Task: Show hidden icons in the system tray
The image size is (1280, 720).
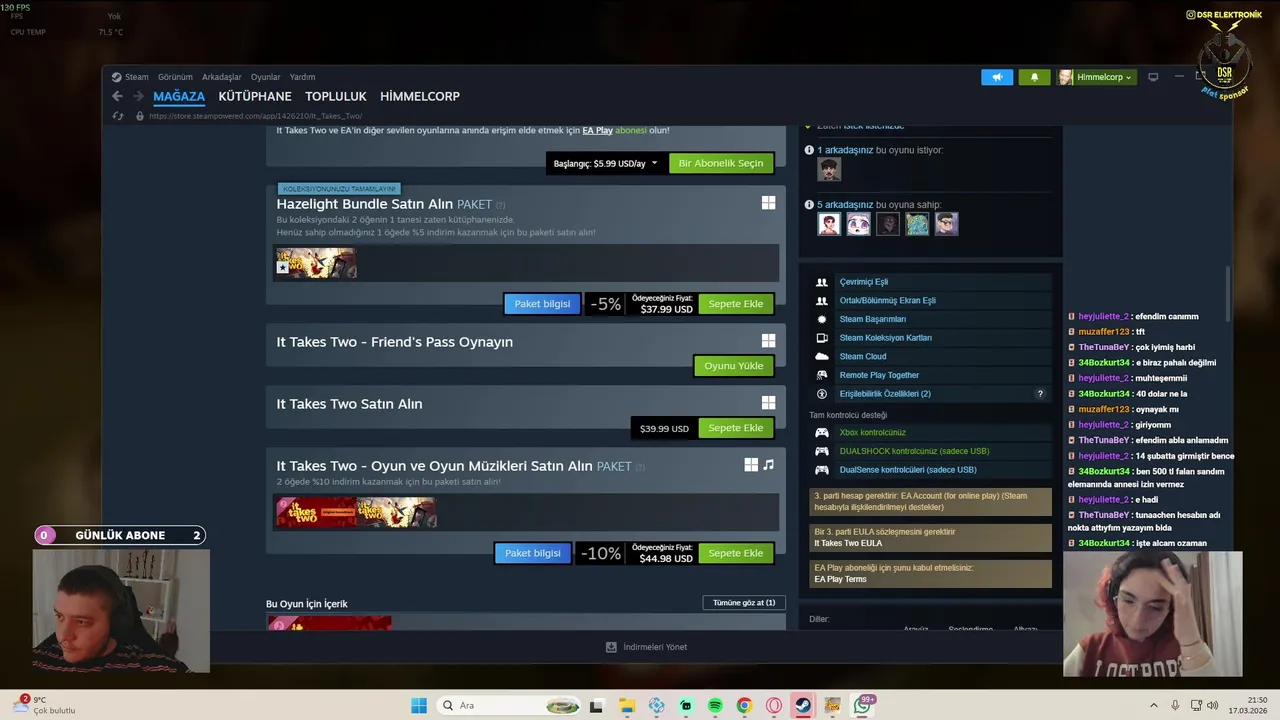Action: 1153,705
